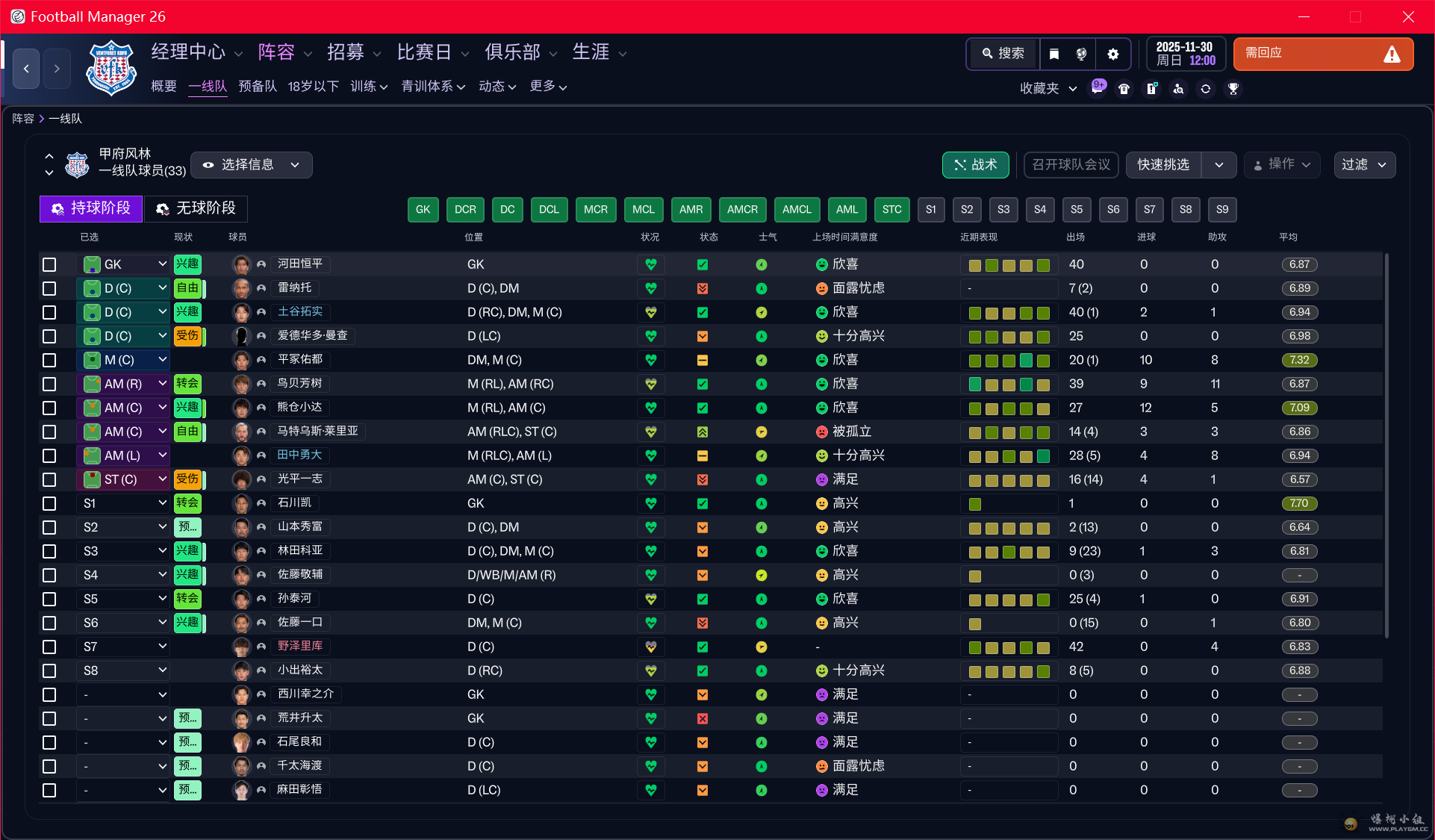Viewport: 1435px width, 840px height.
Task: Click the scouting magnifier person icon
Action: (x=1178, y=89)
